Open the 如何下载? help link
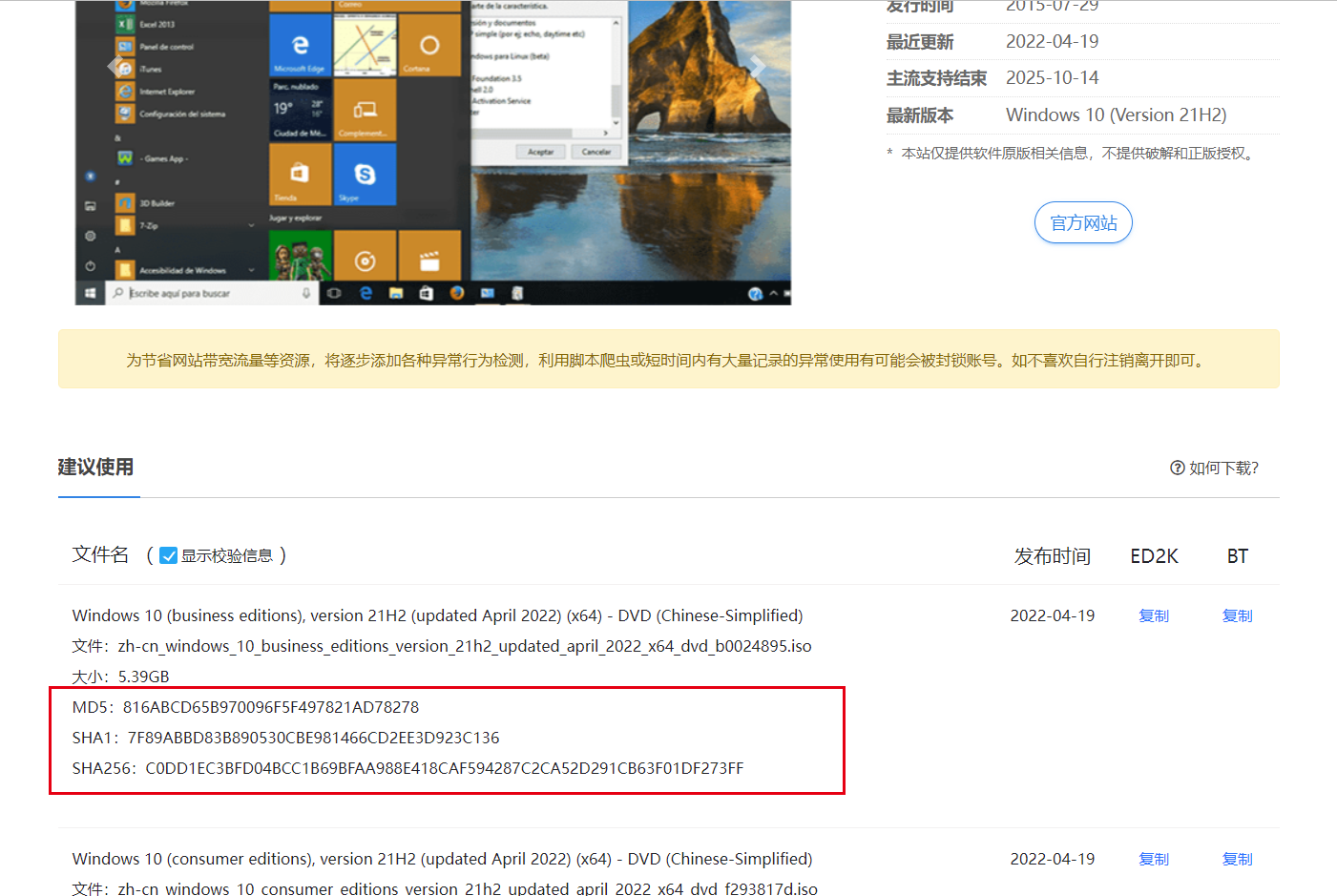The width and height of the screenshot is (1337, 896). tap(1214, 468)
